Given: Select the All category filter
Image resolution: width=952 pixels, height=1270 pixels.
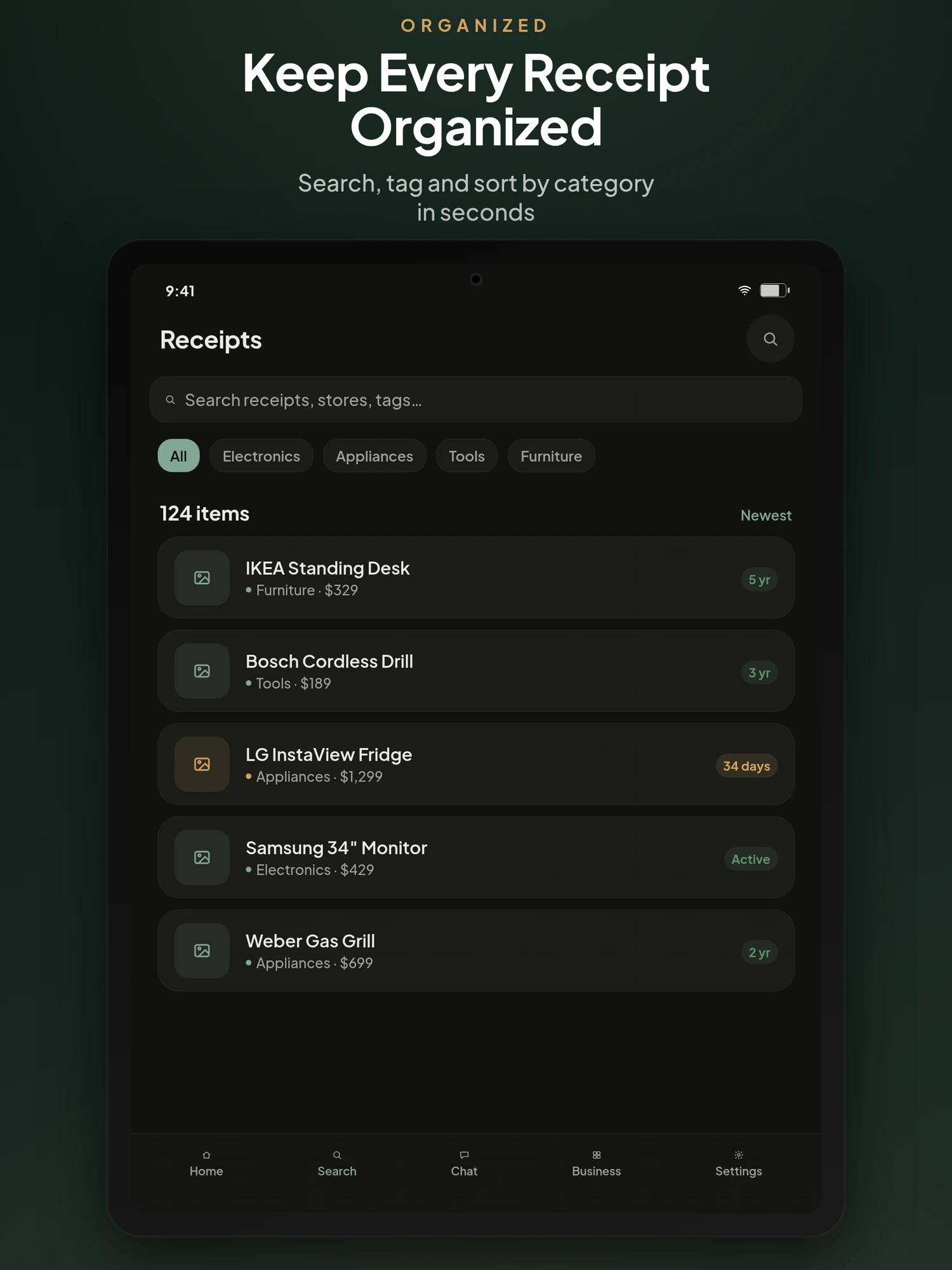Looking at the screenshot, I should (x=178, y=456).
